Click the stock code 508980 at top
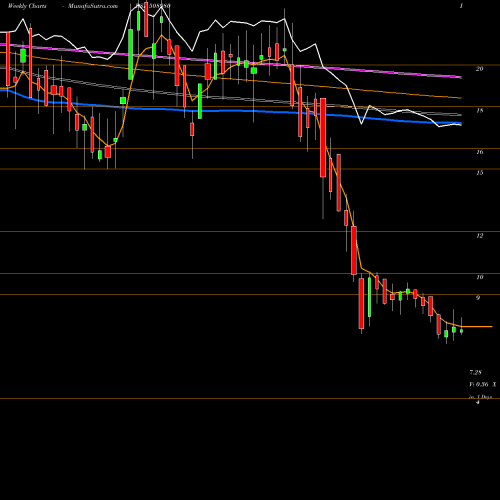Viewport: 500px width, 500px height. click(159, 6)
